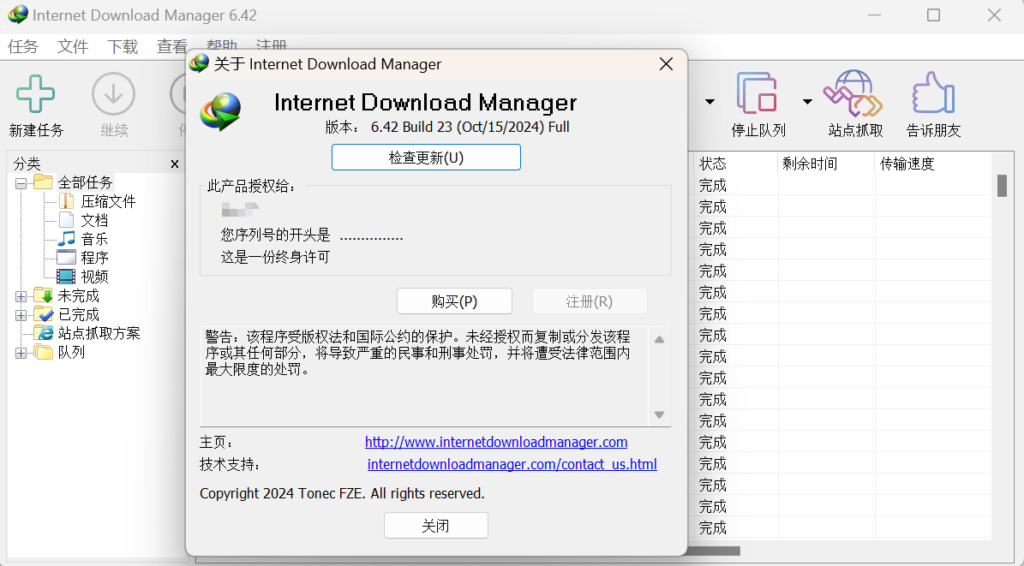Open the internetdownloadmanager.com homepage link
Screen dimensions: 1024x566
(x=496, y=442)
